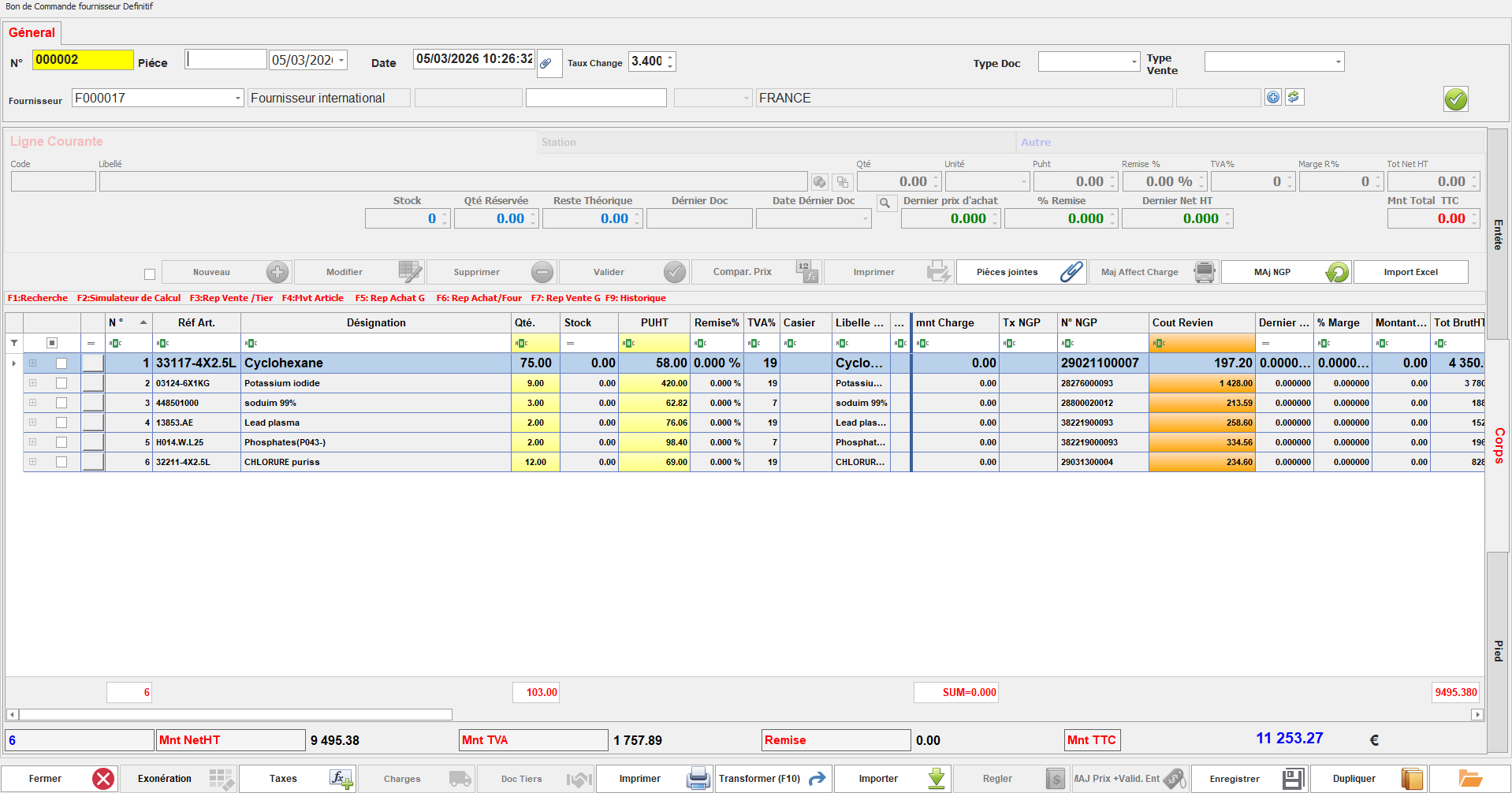Viewport: 1512px width, 793px height.
Task: Switch to the Géneral tab
Action: coord(32,33)
